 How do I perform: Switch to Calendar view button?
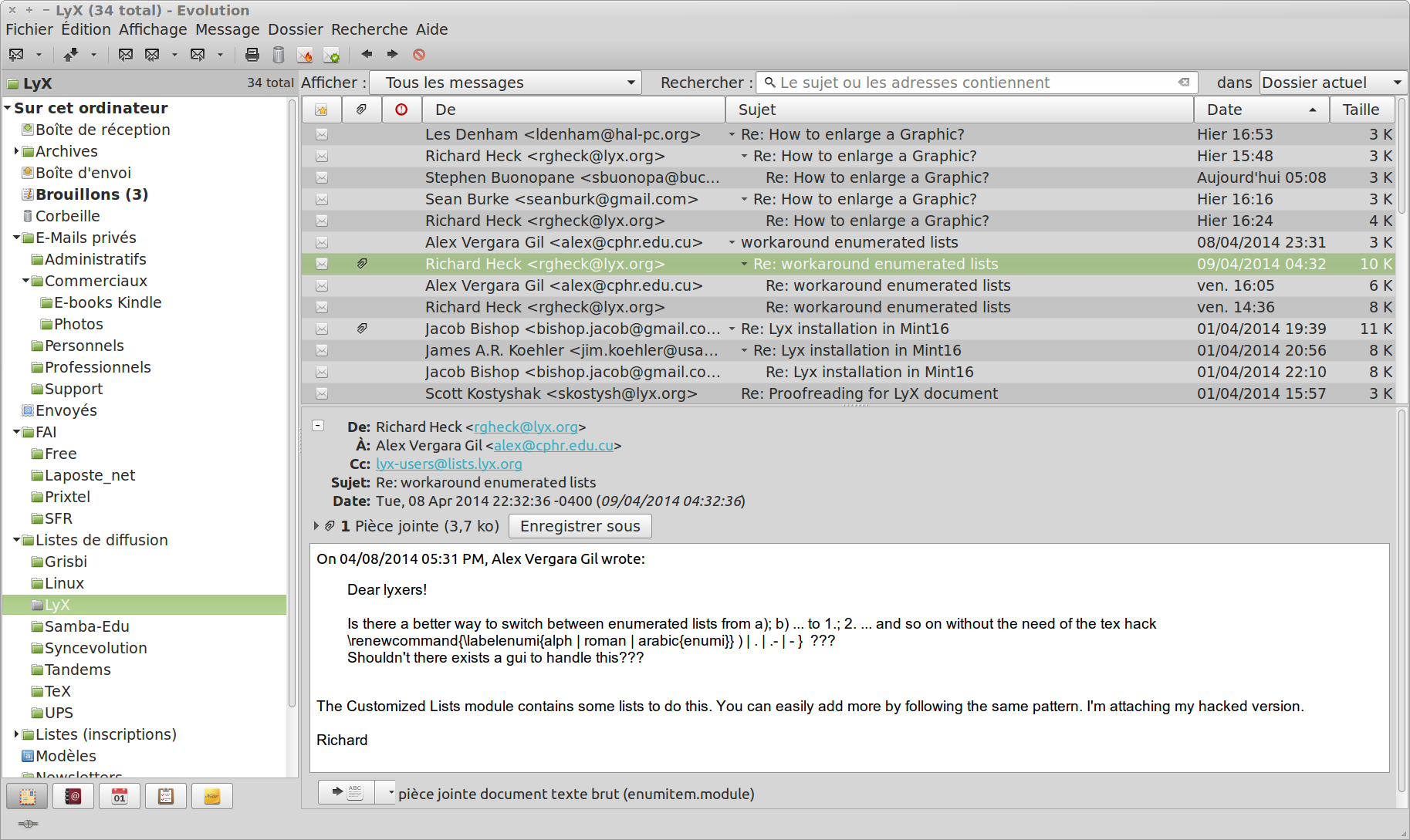(120, 796)
